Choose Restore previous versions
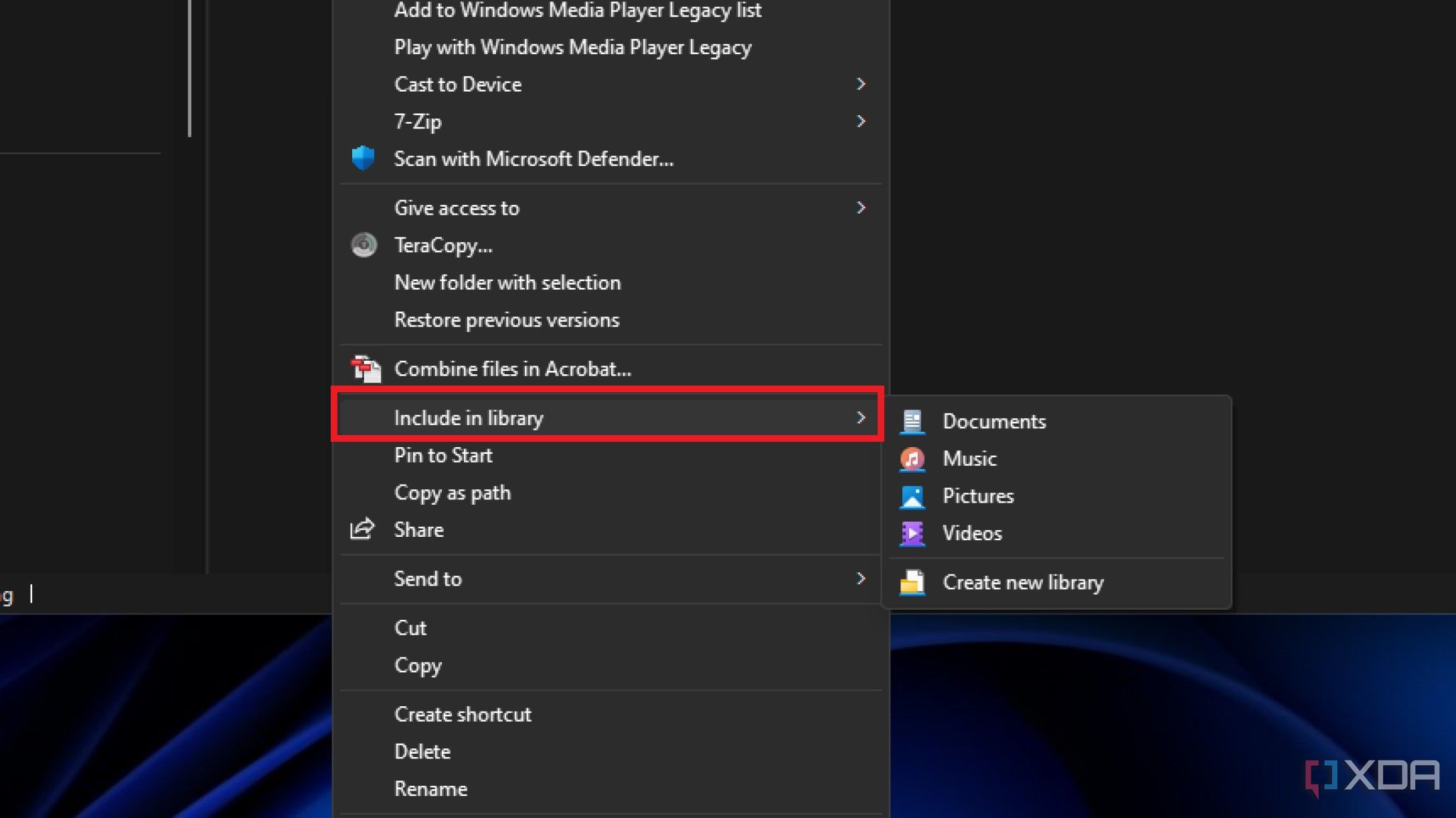The height and width of the screenshot is (818, 1456). pos(611,320)
